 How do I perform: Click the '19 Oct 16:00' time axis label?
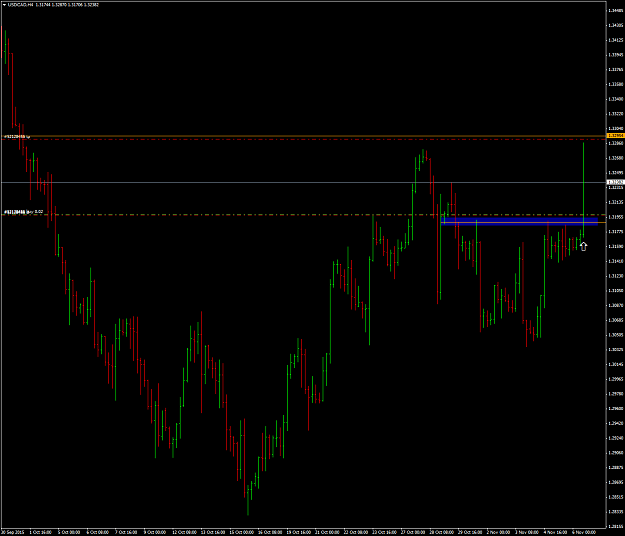(299, 532)
